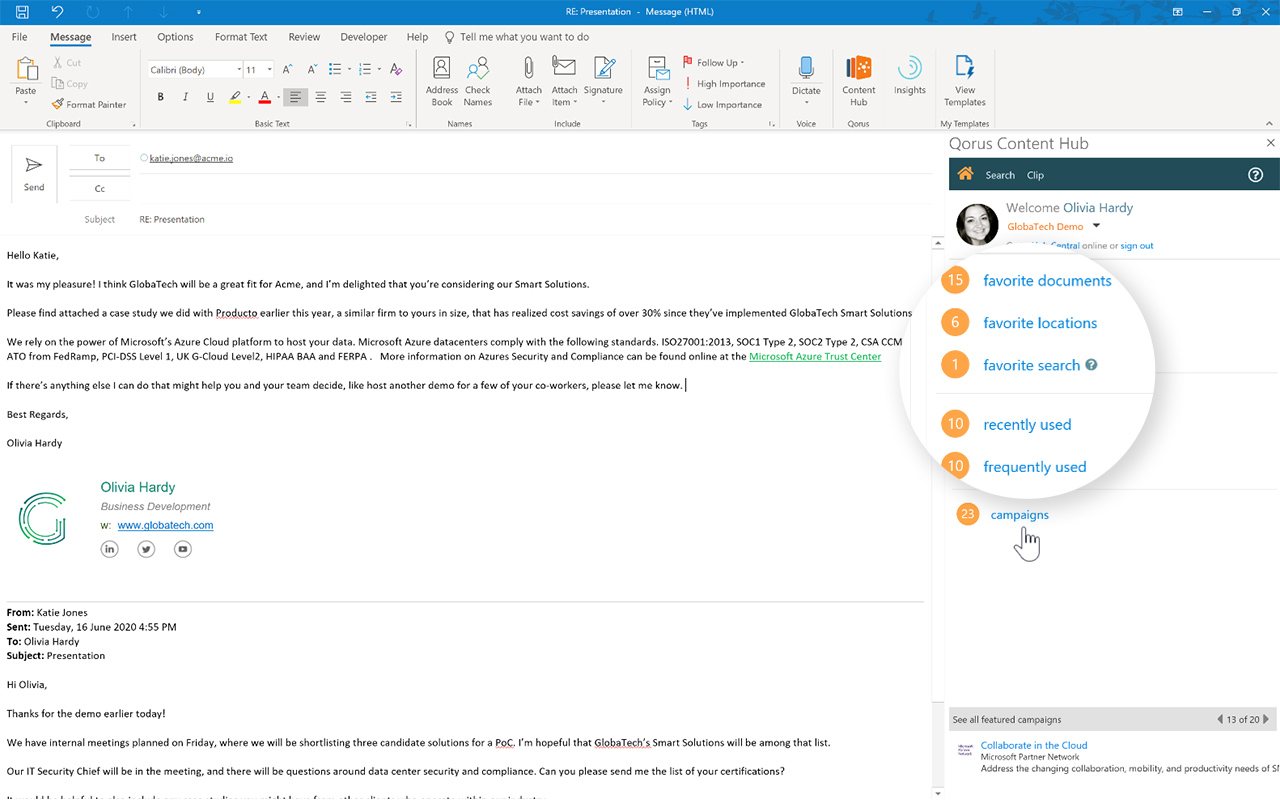Switch the GlobaTech Demo account dropdown
Viewport: 1280px width, 800px height.
coord(1096,226)
